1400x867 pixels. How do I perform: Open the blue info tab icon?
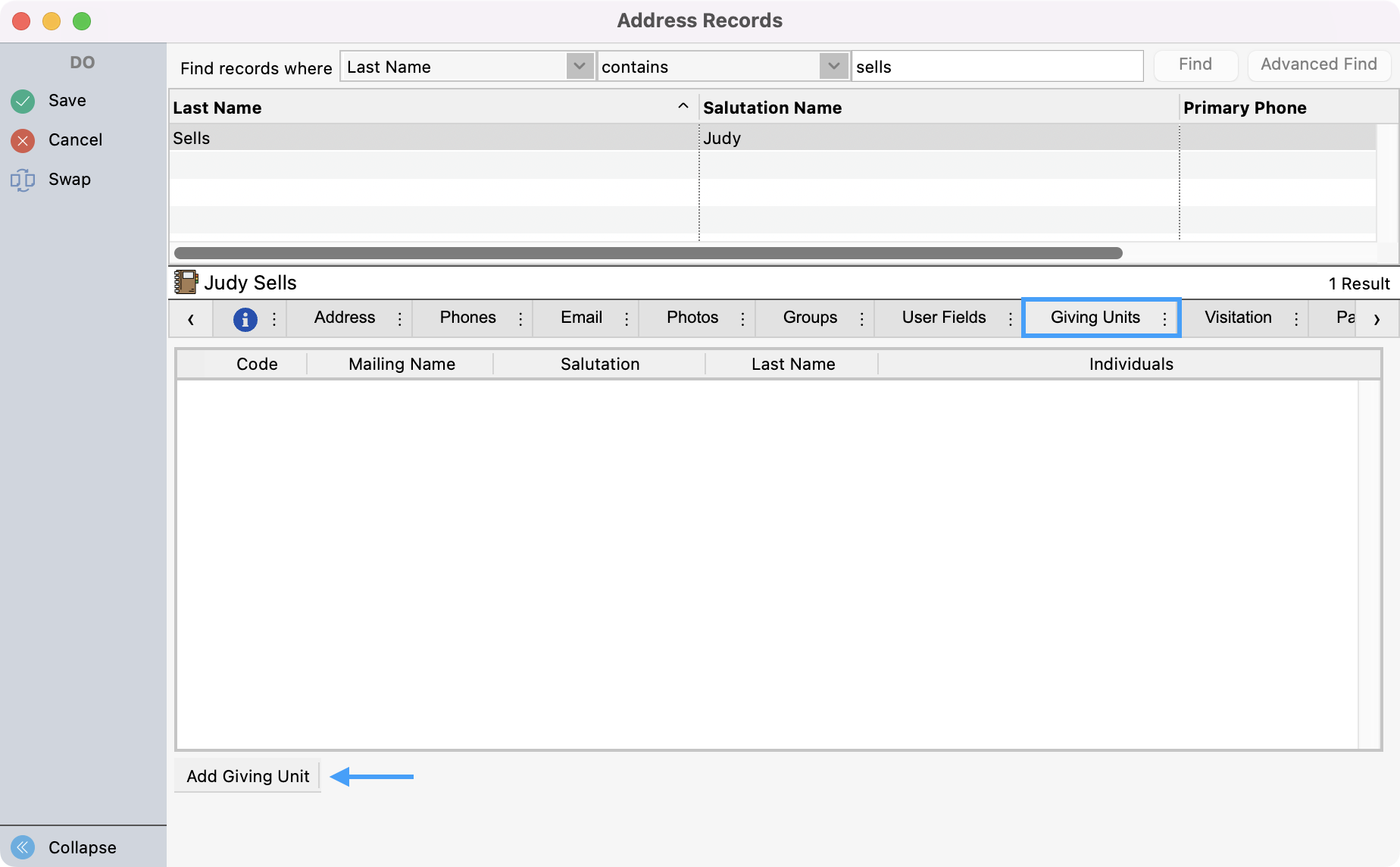pyautogui.click(x=245, y=319)
